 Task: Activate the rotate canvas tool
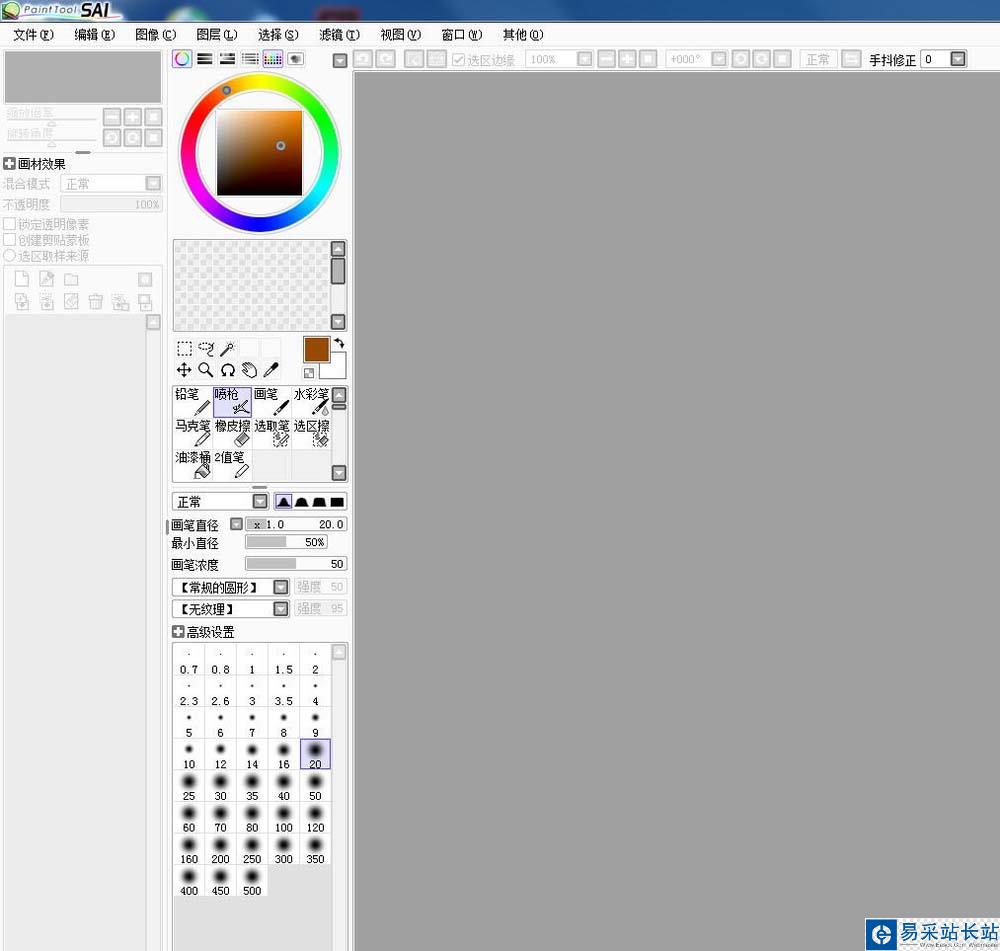tap(228, 370)
